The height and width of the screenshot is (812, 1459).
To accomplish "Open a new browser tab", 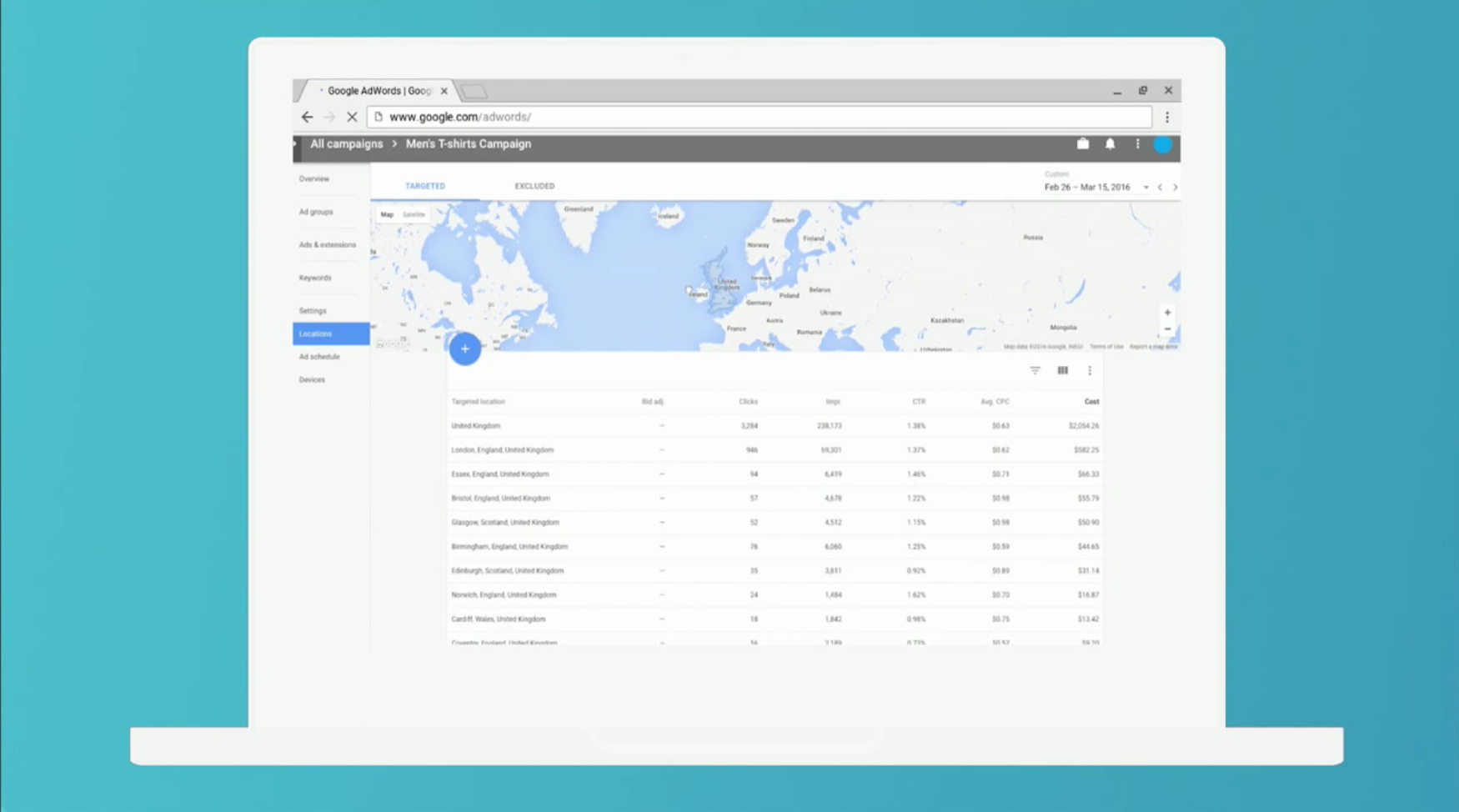I will (x=474, y=91).
